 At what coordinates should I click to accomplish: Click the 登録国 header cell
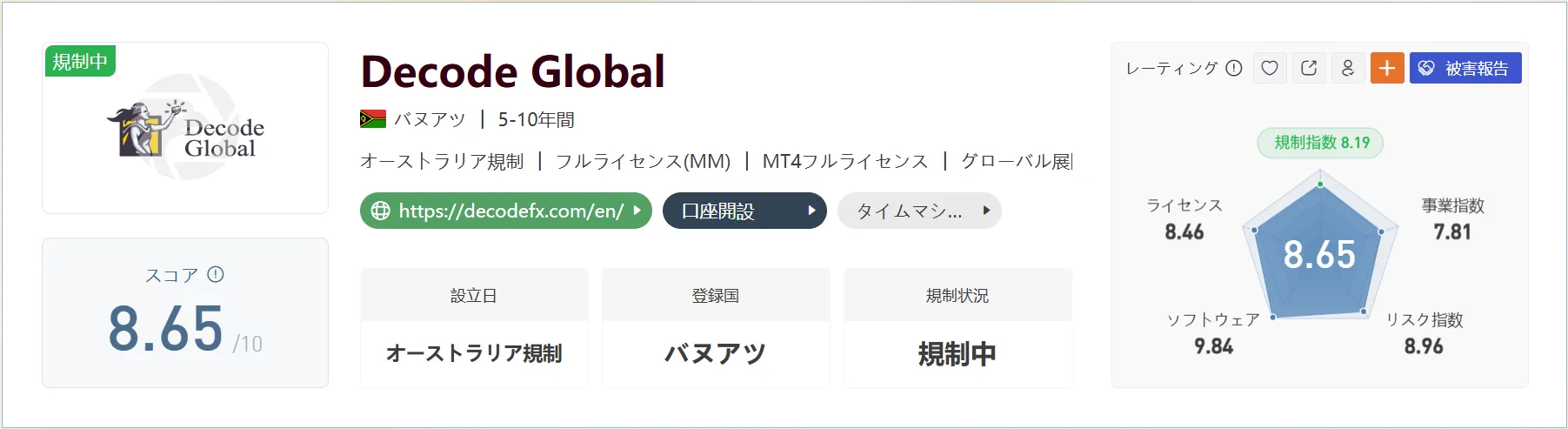click(x=716, y=296)
